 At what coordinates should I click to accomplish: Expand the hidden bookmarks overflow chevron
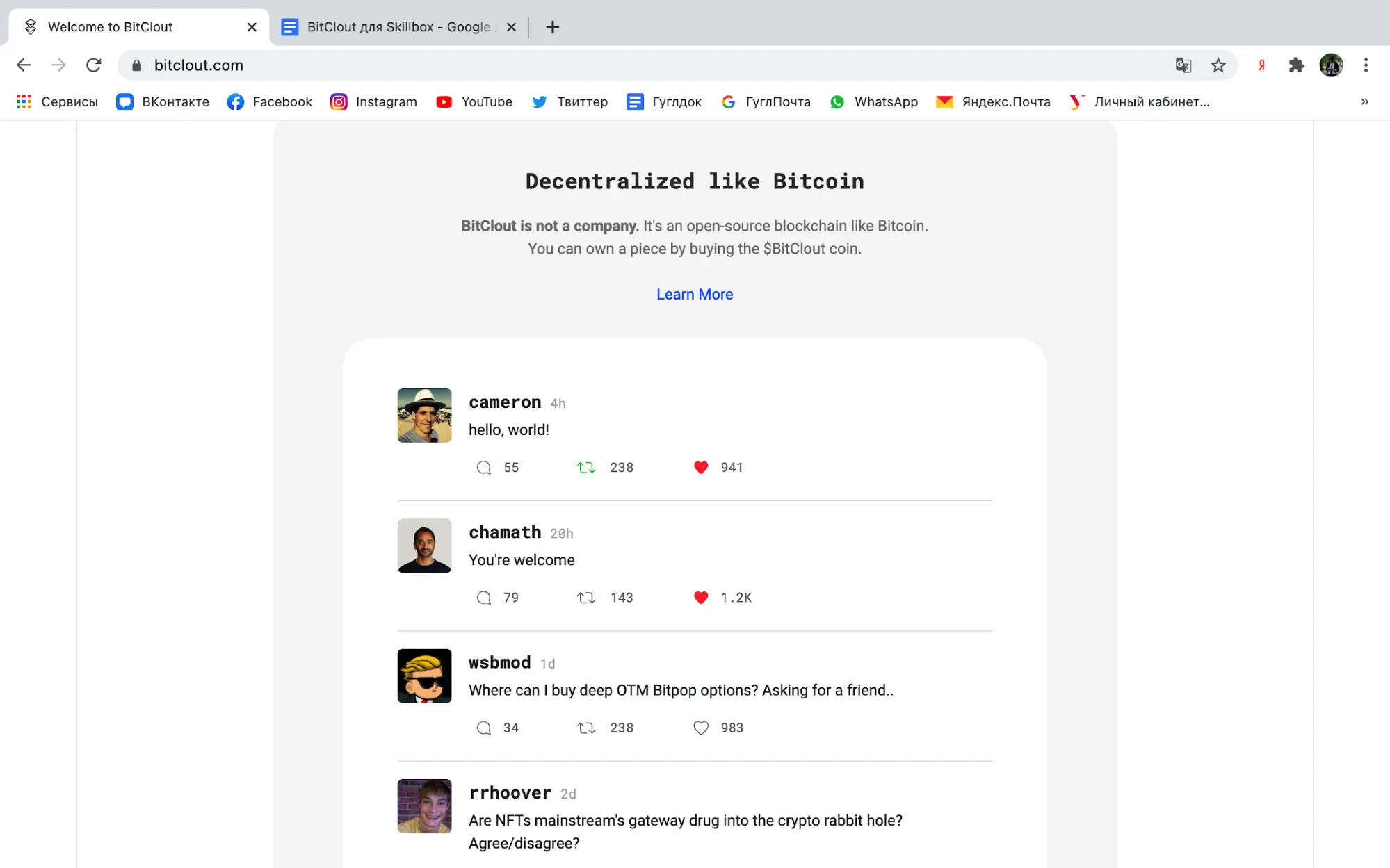pyautogui.click(x=1364, y=102)
